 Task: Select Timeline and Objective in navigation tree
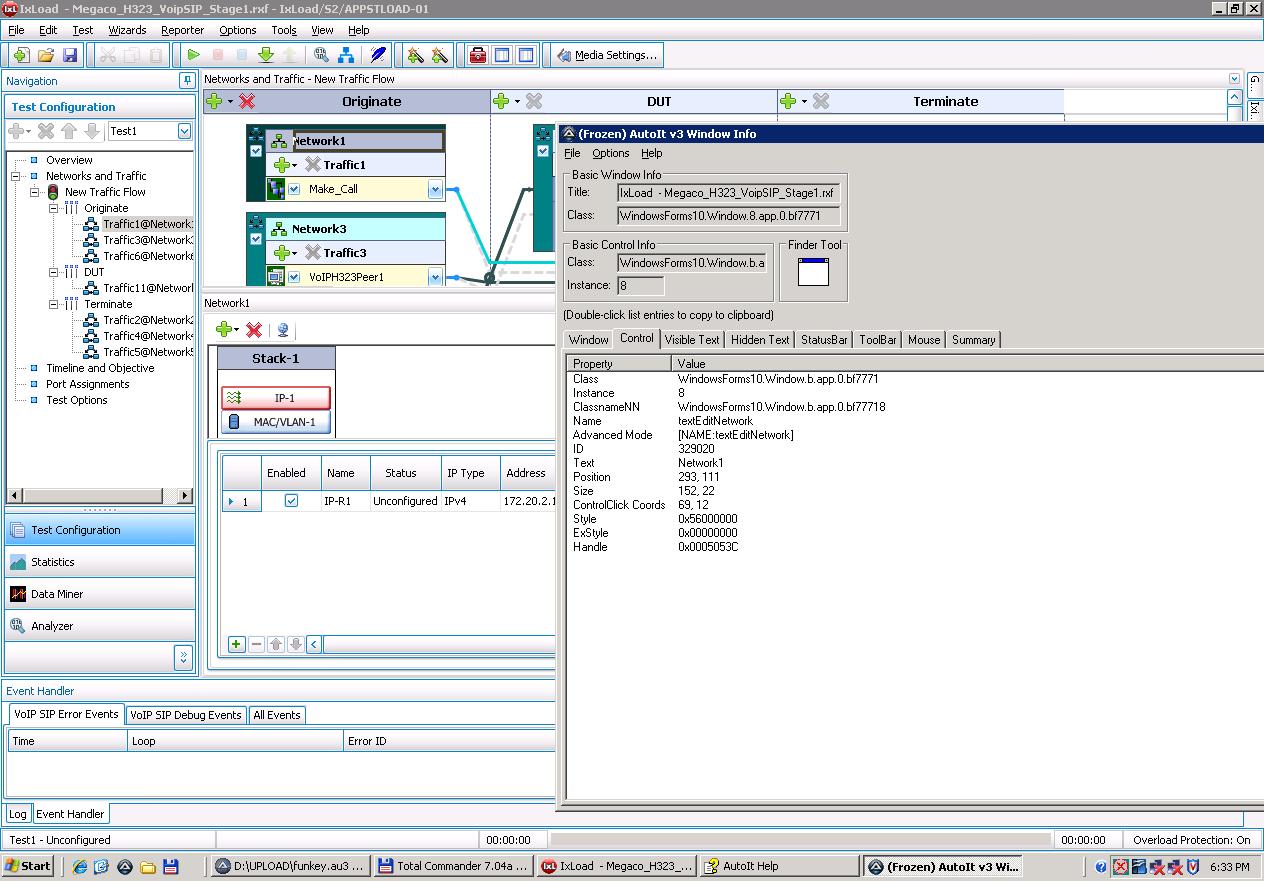(100, 368)
